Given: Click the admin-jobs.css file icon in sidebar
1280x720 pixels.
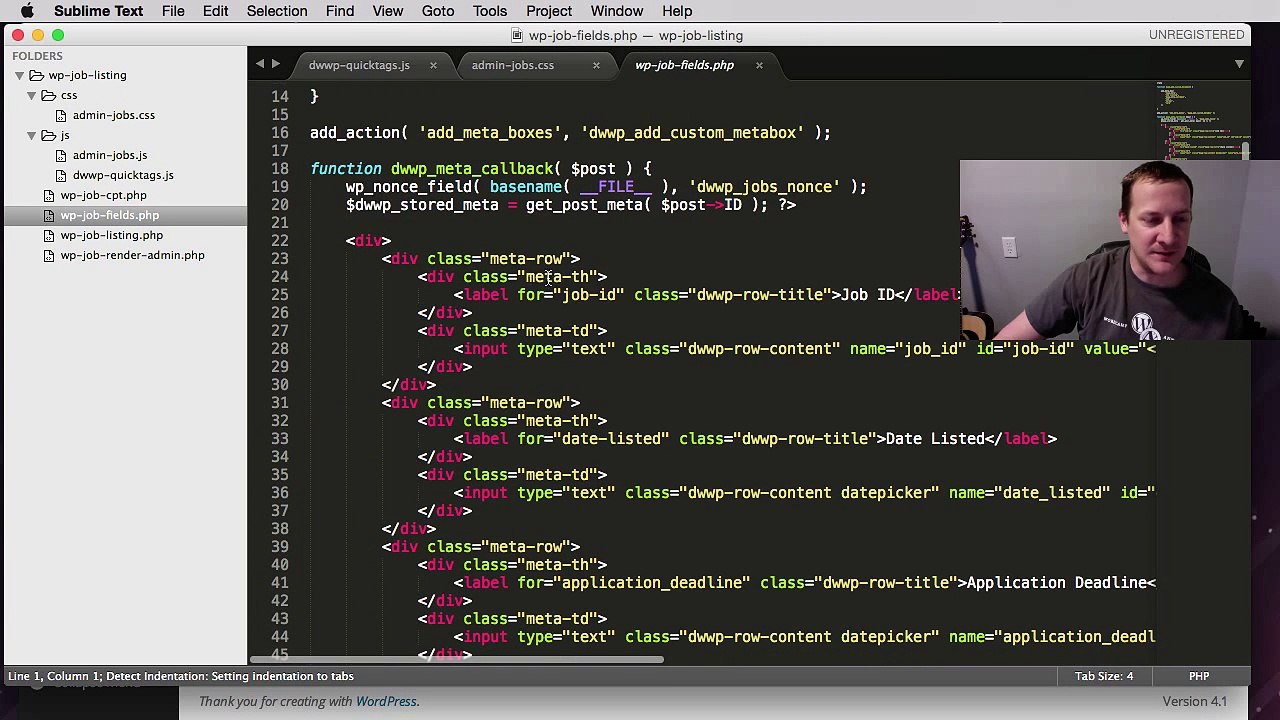Looking at the screenshot, I should coord(61,115).
